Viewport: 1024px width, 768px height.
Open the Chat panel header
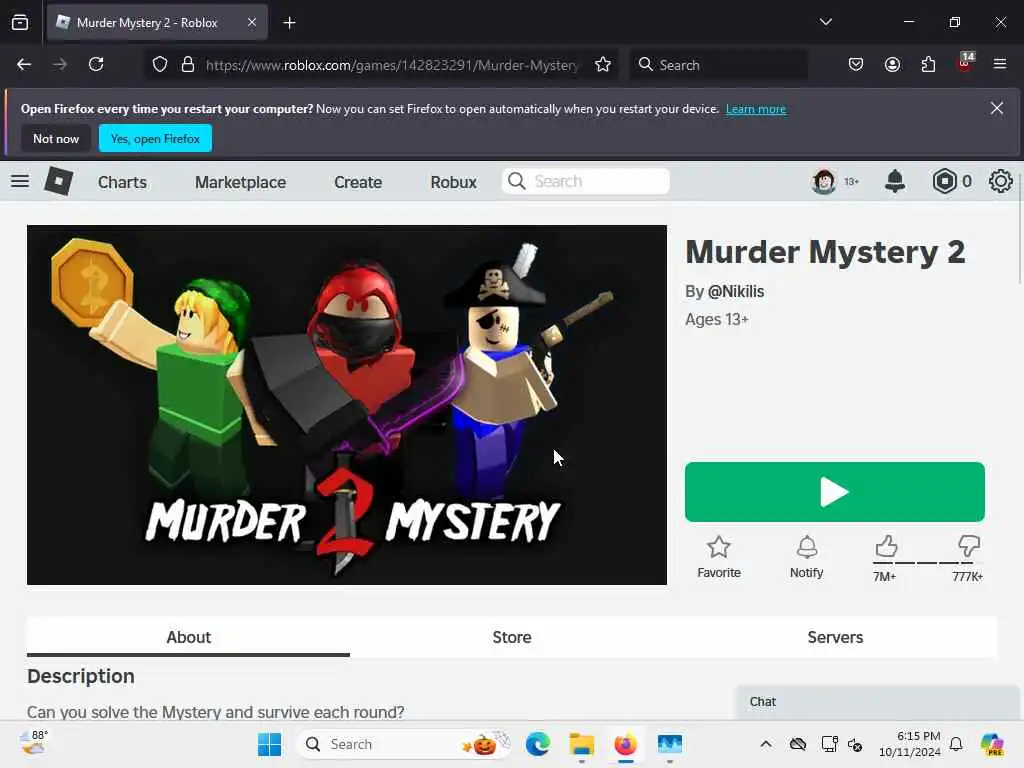pyautogui.click(x=877, y=702)
